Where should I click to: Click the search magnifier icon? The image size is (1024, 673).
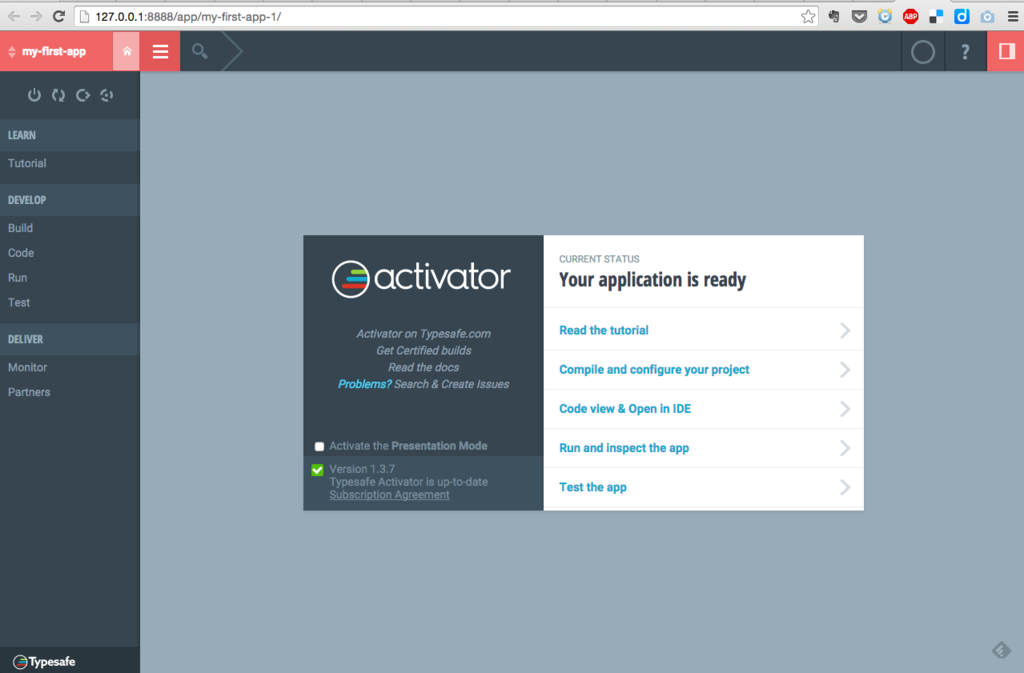point(198,51)
